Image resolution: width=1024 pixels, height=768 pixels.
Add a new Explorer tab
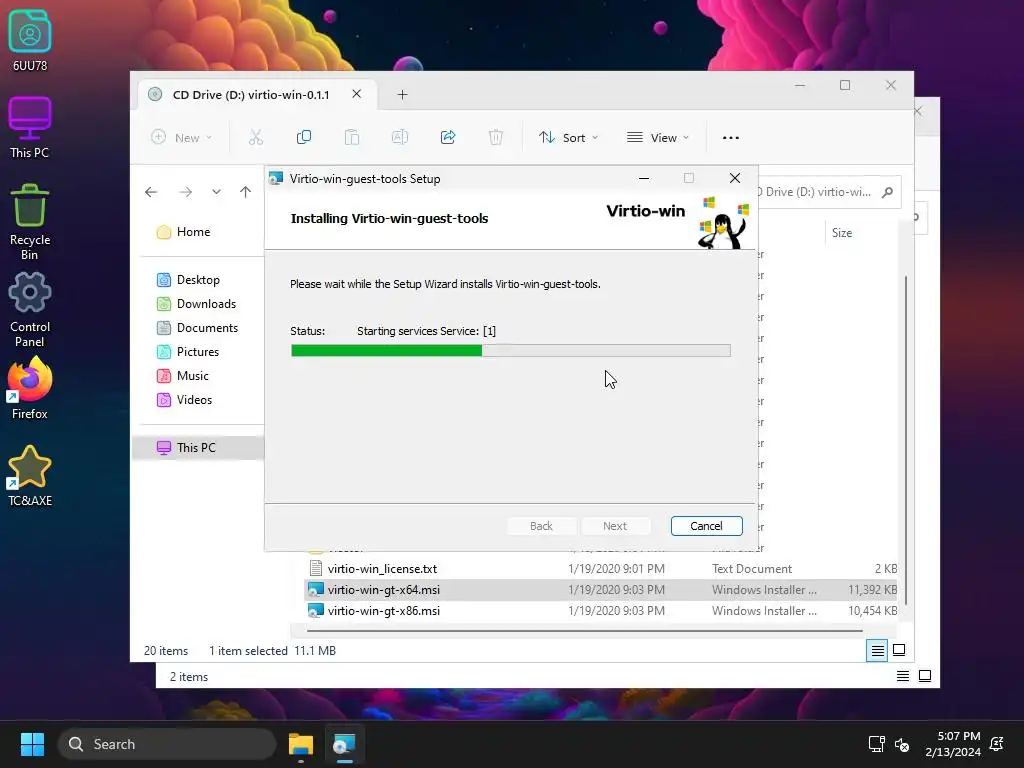[402, 95]
